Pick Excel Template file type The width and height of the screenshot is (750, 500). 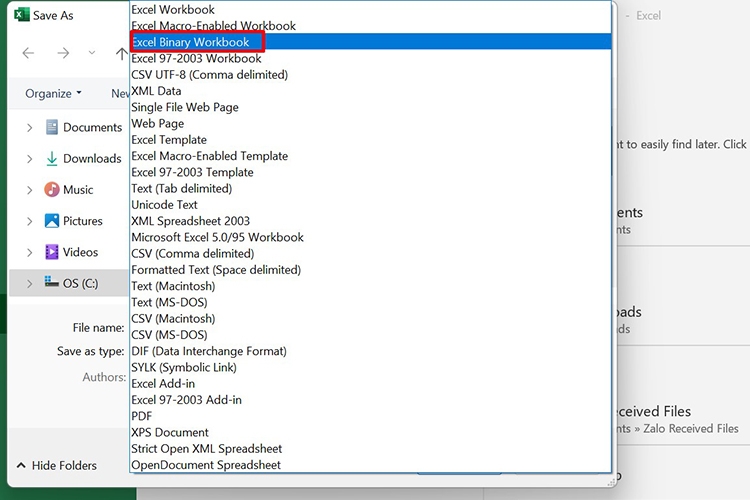click(x=370, y=140)
